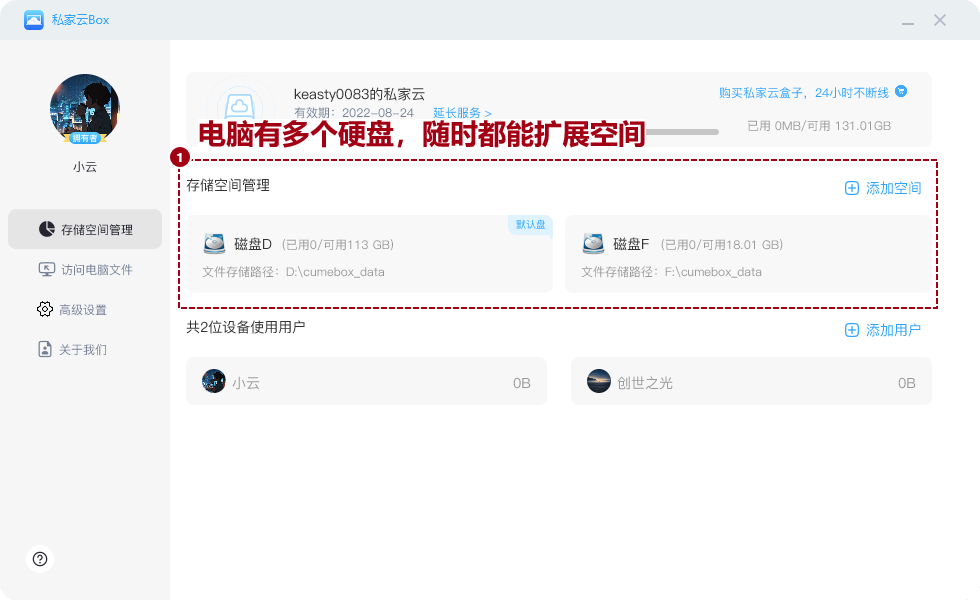The image size is (980, 600).
Task: Click the 延长服务 link
Action: tap(462, 113)
